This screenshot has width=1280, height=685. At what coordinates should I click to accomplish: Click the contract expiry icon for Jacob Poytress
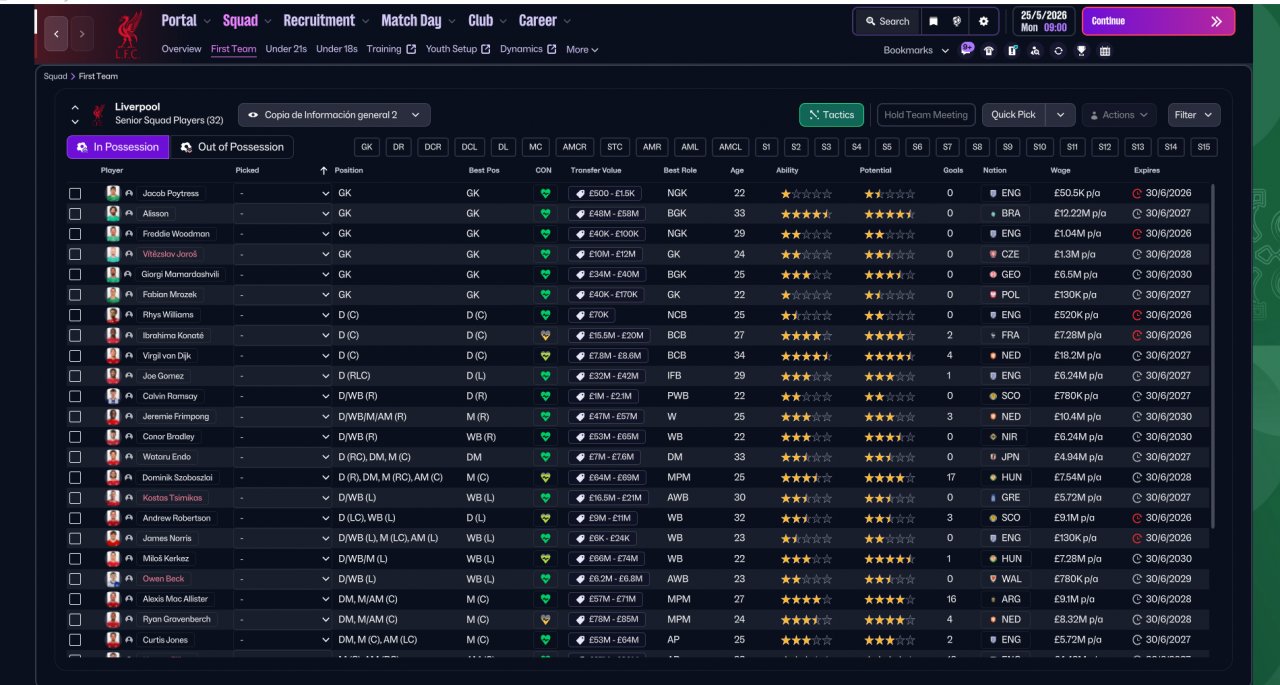pos(1137,194)
